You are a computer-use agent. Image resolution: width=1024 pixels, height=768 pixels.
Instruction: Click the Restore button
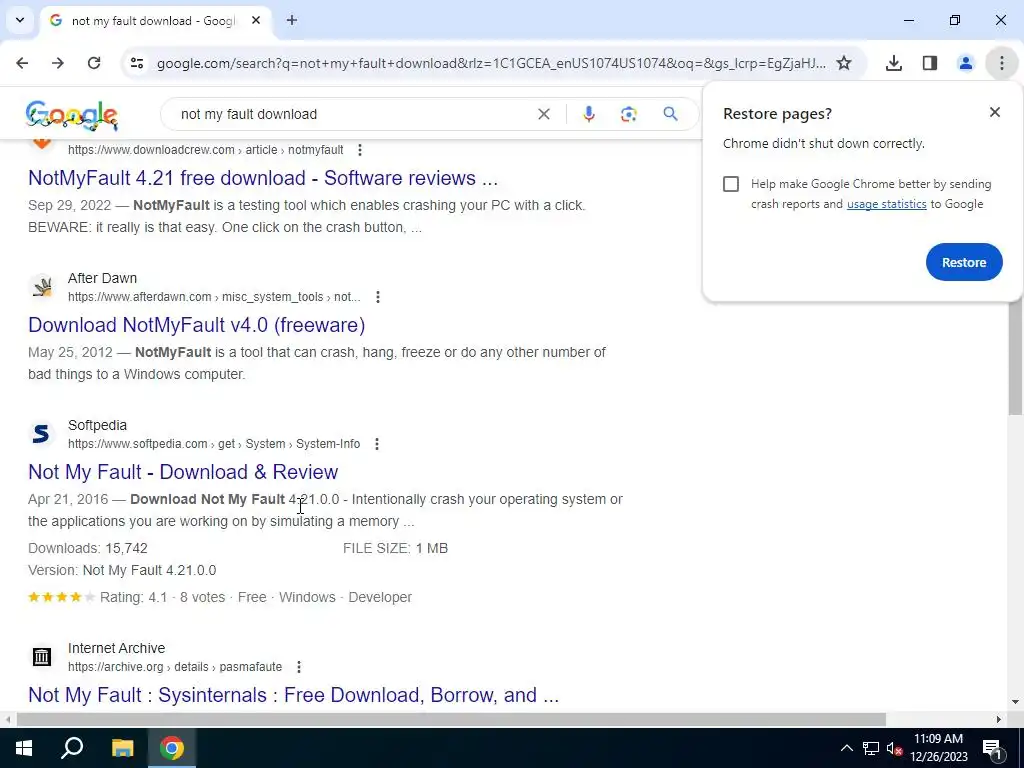pos(964,263)
